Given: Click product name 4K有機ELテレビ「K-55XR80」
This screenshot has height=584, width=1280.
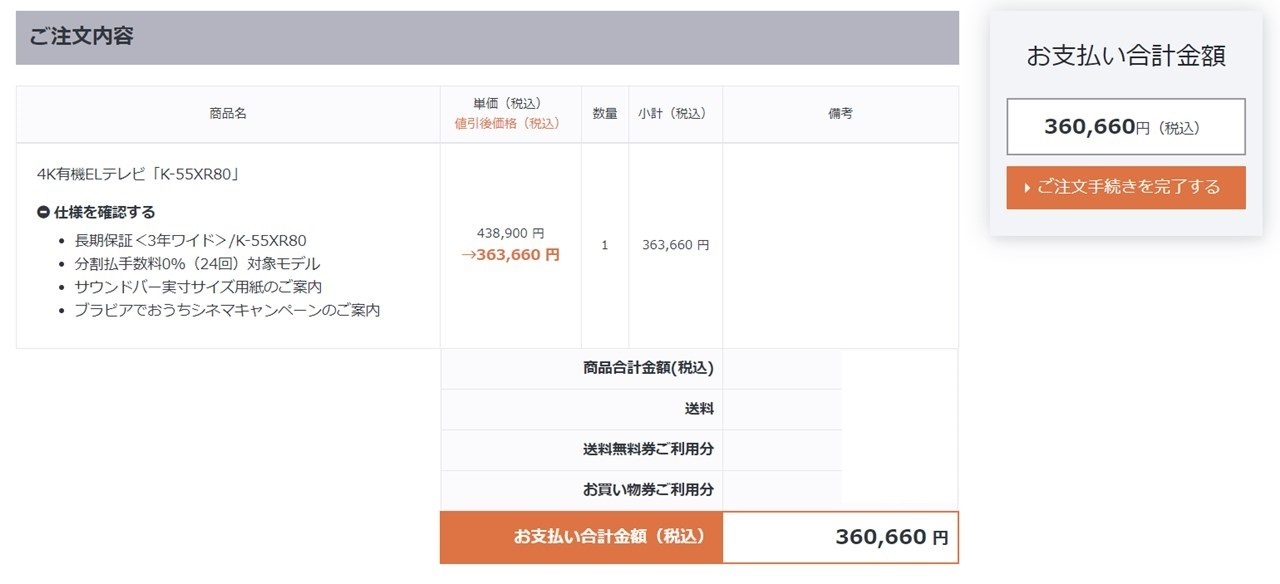Looking at the screenshot, I should coord(137,174).
